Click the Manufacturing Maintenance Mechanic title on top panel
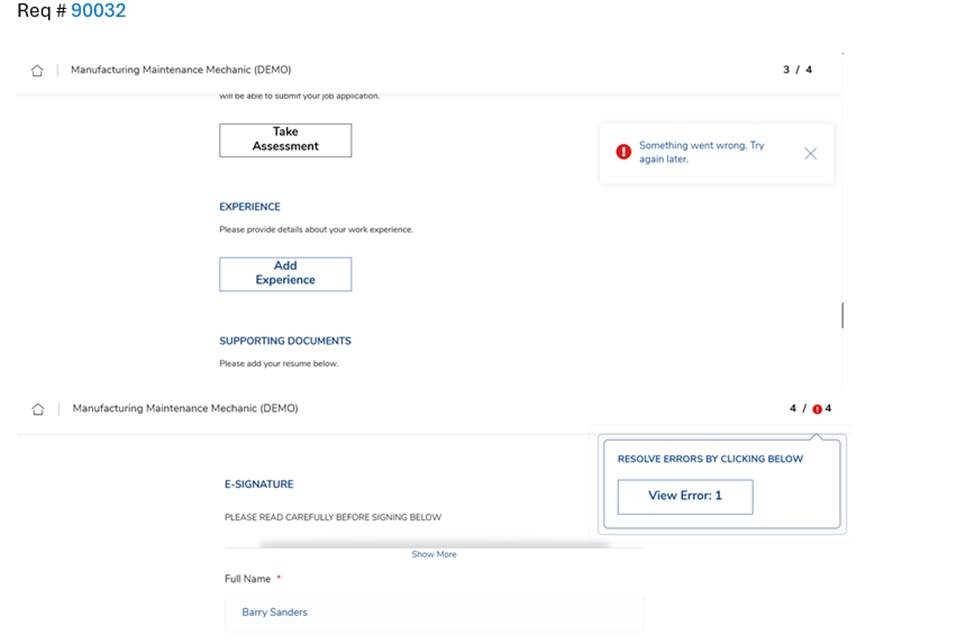The width and height of the screenshot is (975, 644). coord(180,69)
